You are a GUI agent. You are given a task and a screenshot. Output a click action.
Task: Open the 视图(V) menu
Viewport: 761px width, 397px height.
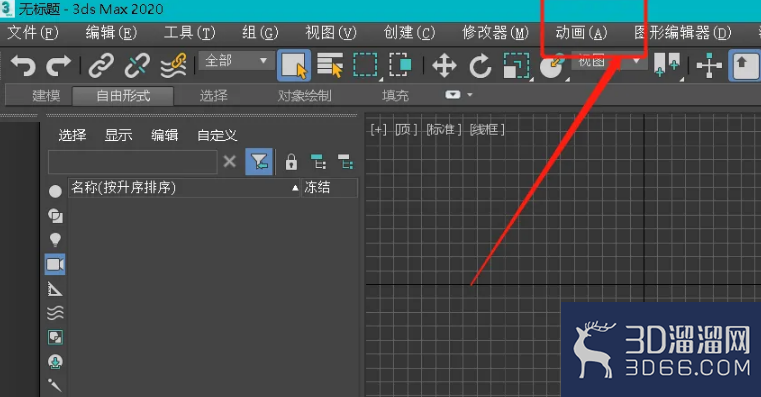point(331,33)
